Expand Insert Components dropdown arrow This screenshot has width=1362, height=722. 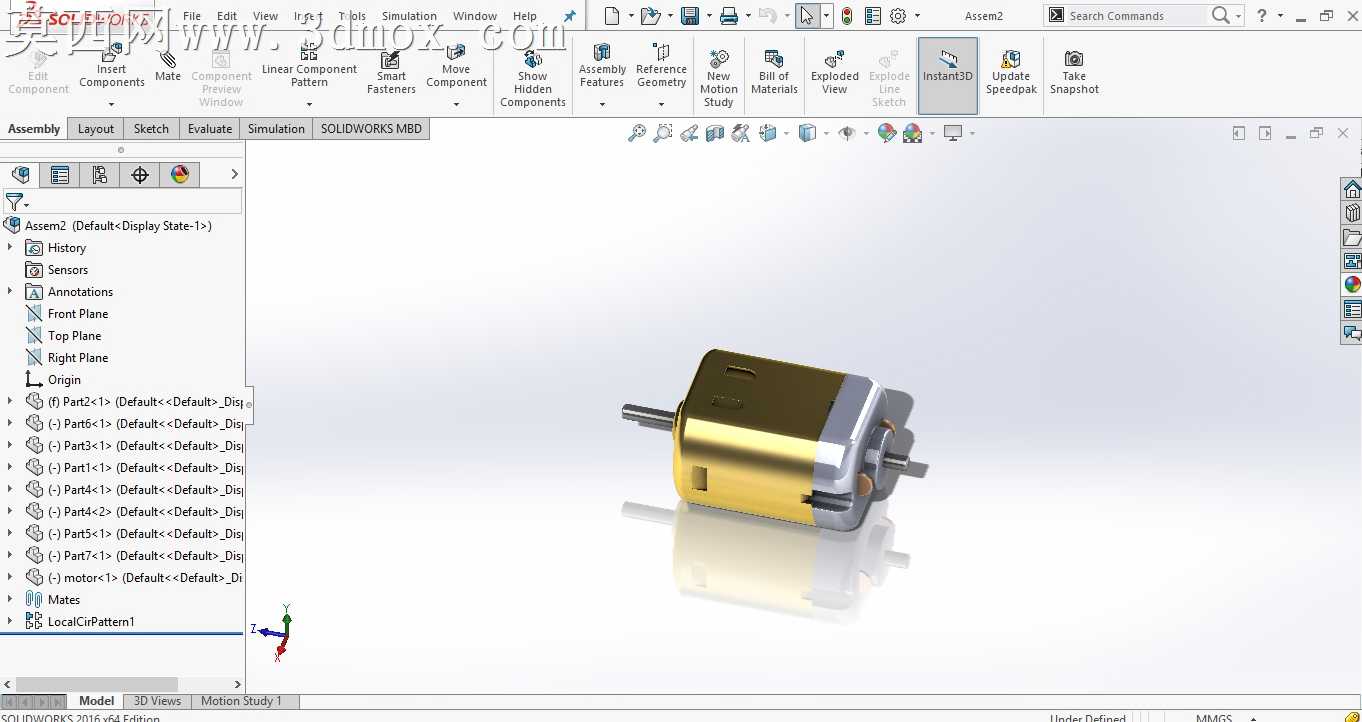(112, 104)
